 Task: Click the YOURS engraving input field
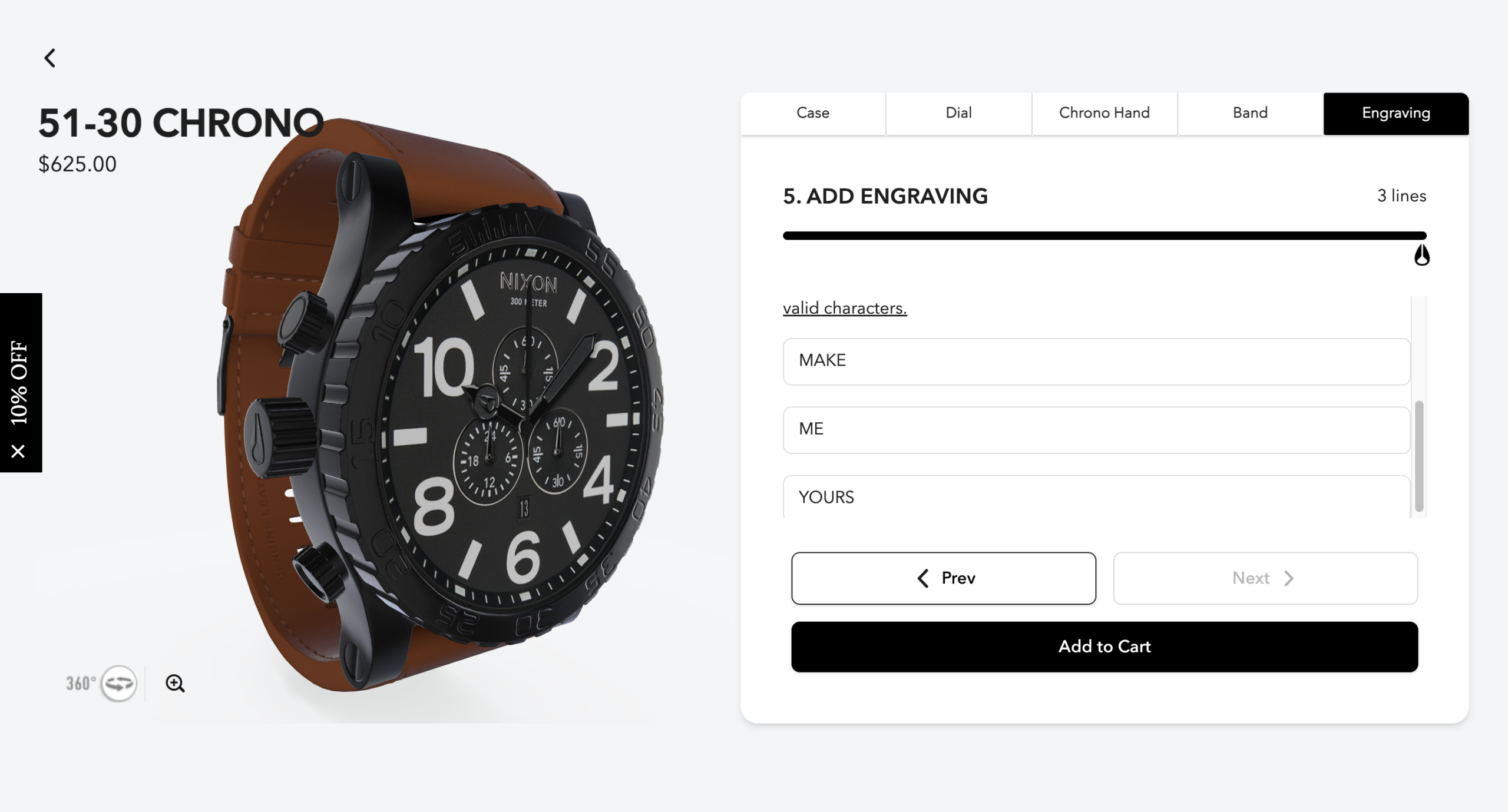(x=1096, y=497)
